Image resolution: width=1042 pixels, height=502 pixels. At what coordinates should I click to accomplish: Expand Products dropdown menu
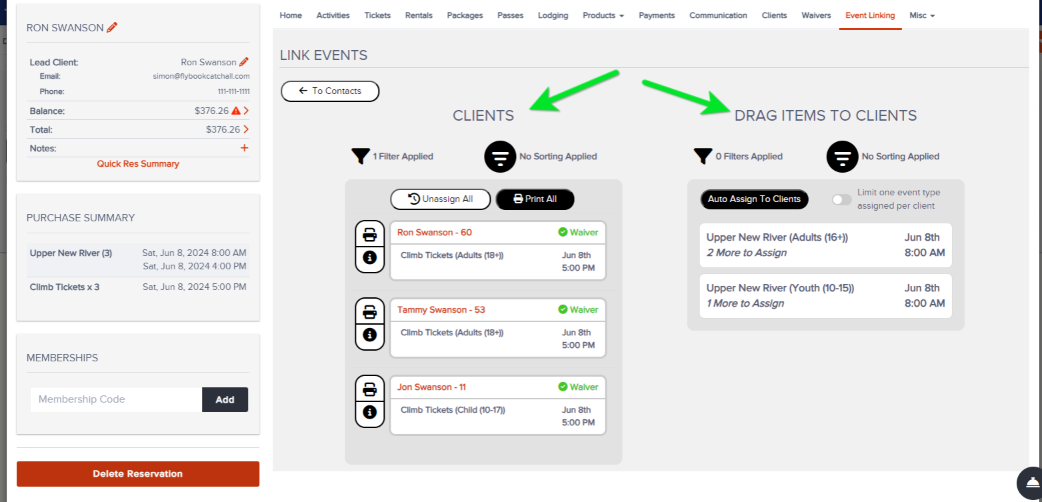[603, 15]
